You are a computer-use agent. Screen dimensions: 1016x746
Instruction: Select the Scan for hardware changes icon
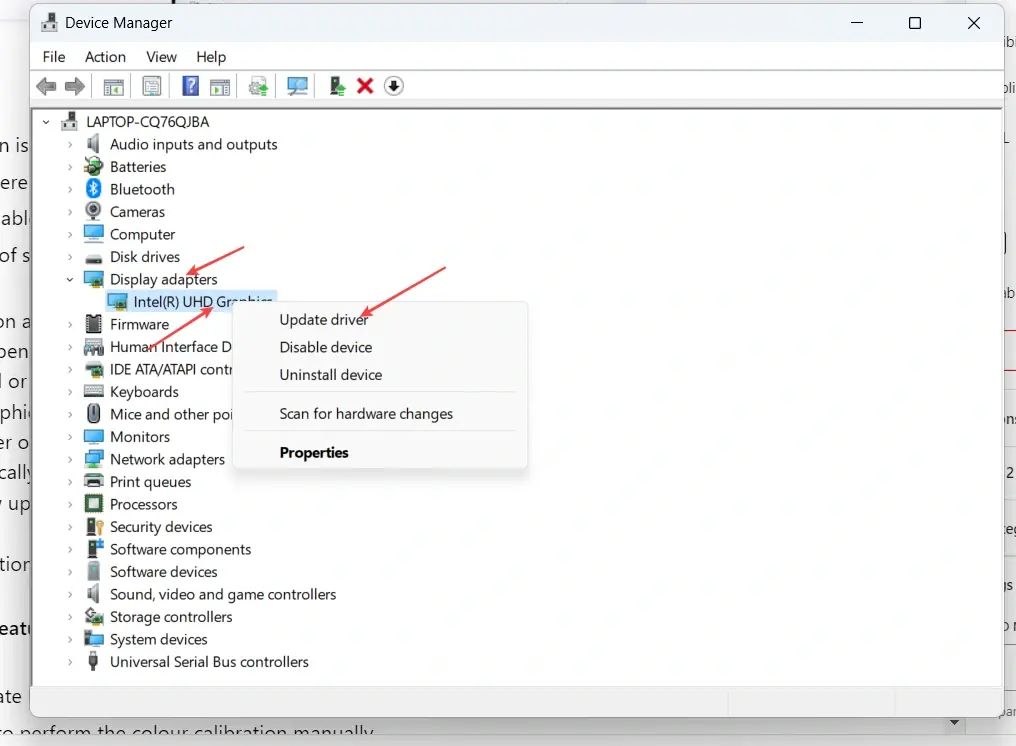click(297, 86)
